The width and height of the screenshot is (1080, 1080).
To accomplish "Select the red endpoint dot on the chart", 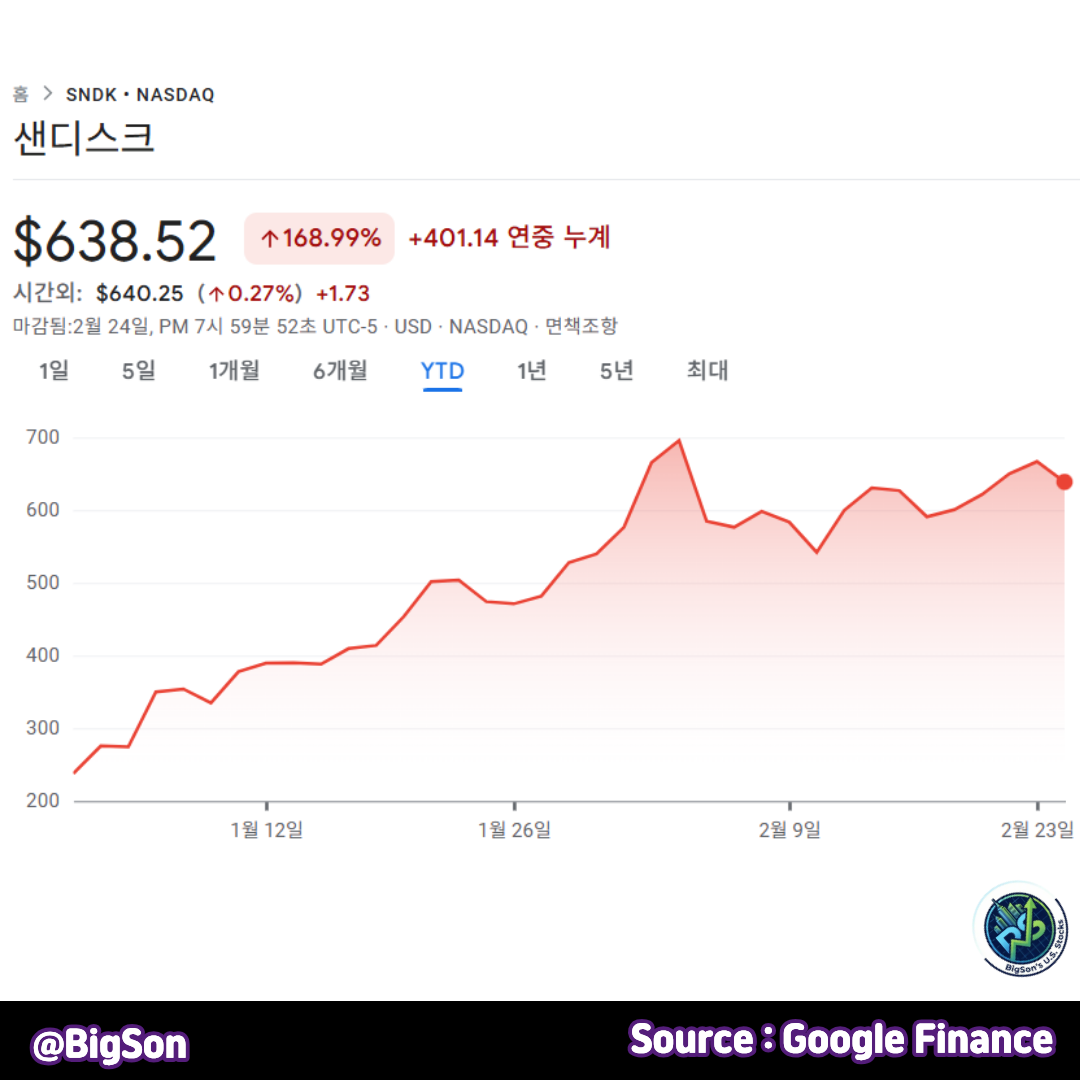I will [x=1063, y=481].
